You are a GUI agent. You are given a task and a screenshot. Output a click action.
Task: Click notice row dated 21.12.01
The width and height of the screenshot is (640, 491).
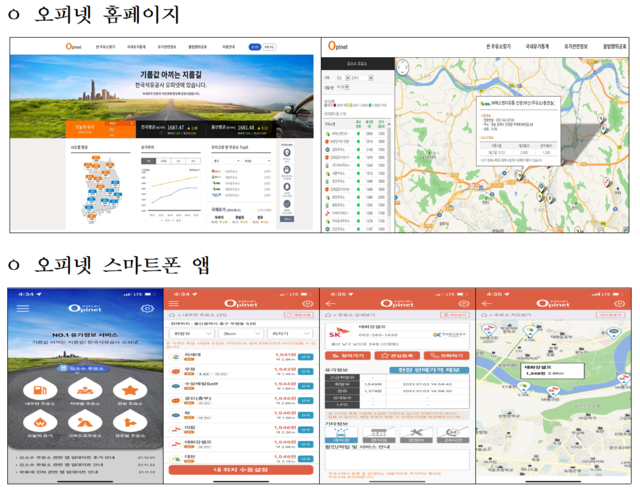(x=85, y=458)
